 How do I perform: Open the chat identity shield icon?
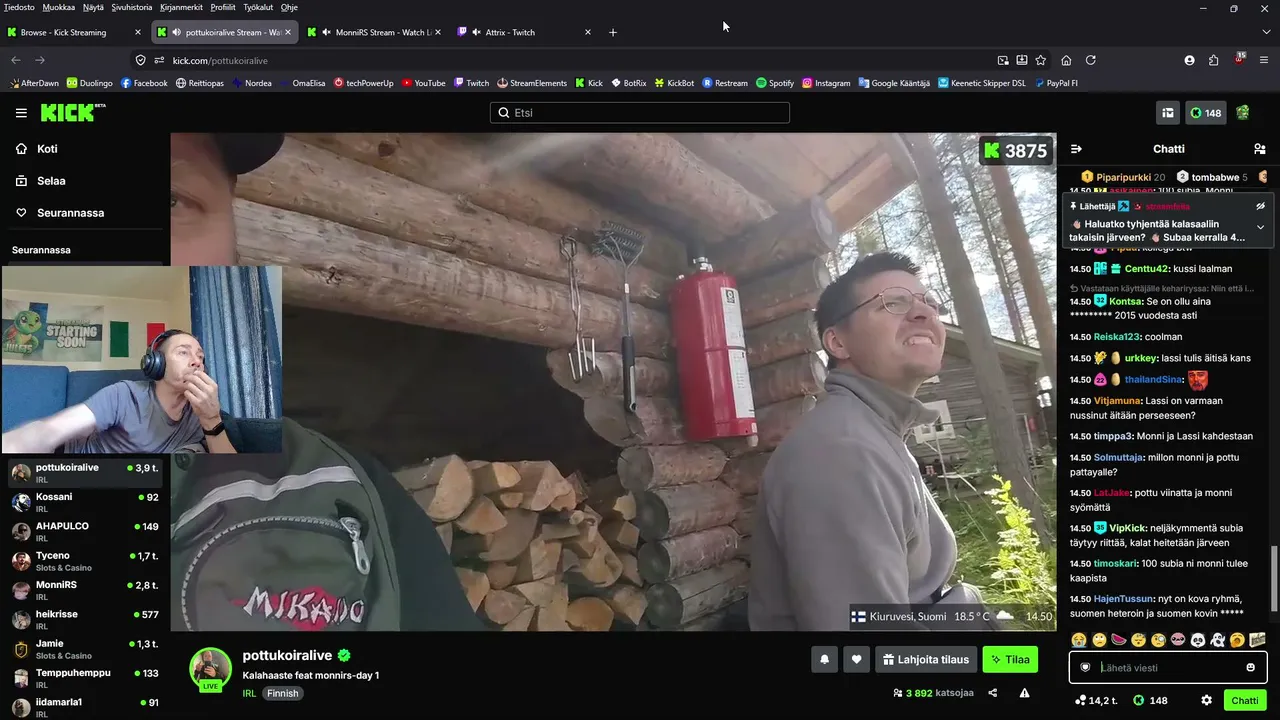click(1085, 667)
